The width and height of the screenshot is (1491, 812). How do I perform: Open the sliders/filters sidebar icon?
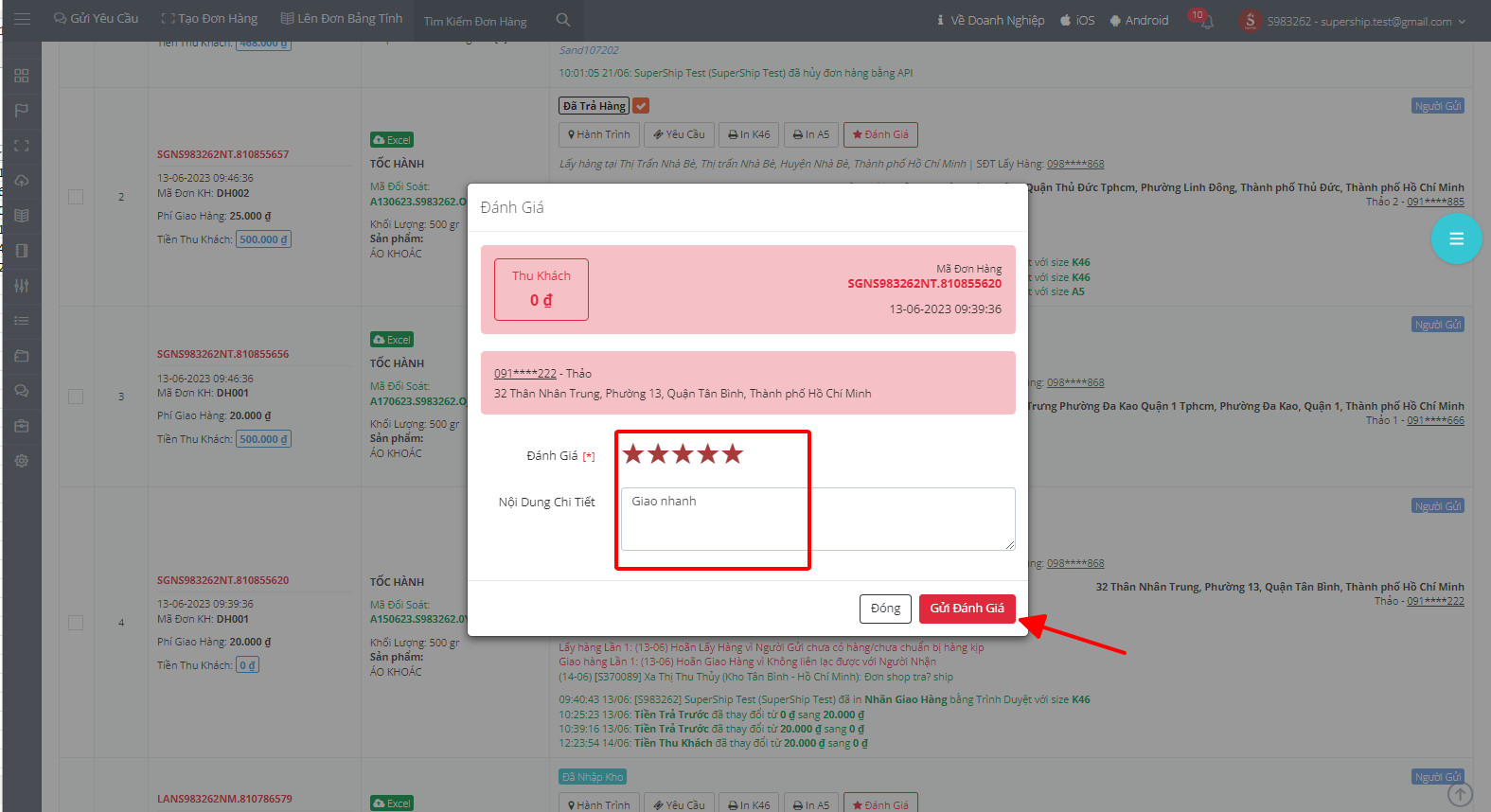point(22,286)
